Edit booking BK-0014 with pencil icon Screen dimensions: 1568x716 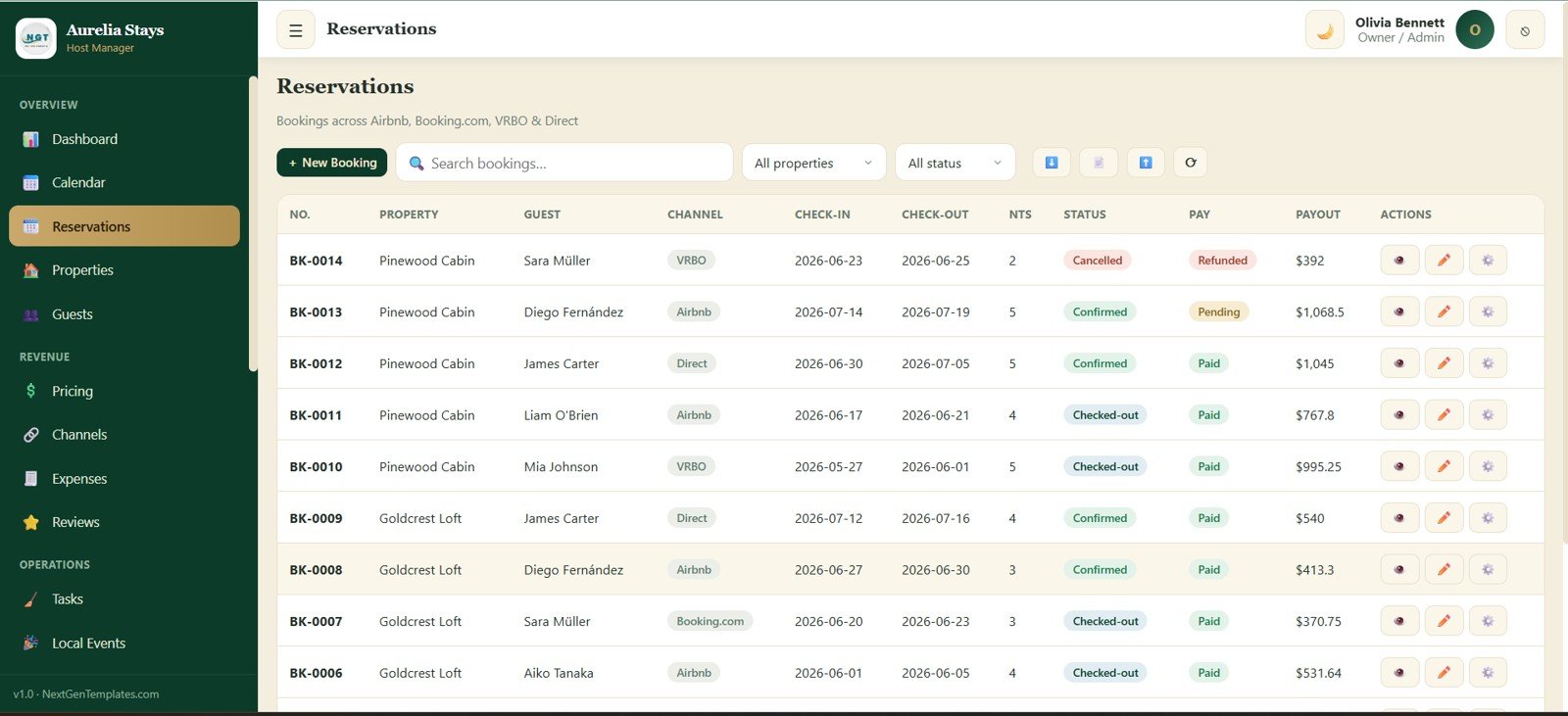[x=1444, y=261]
